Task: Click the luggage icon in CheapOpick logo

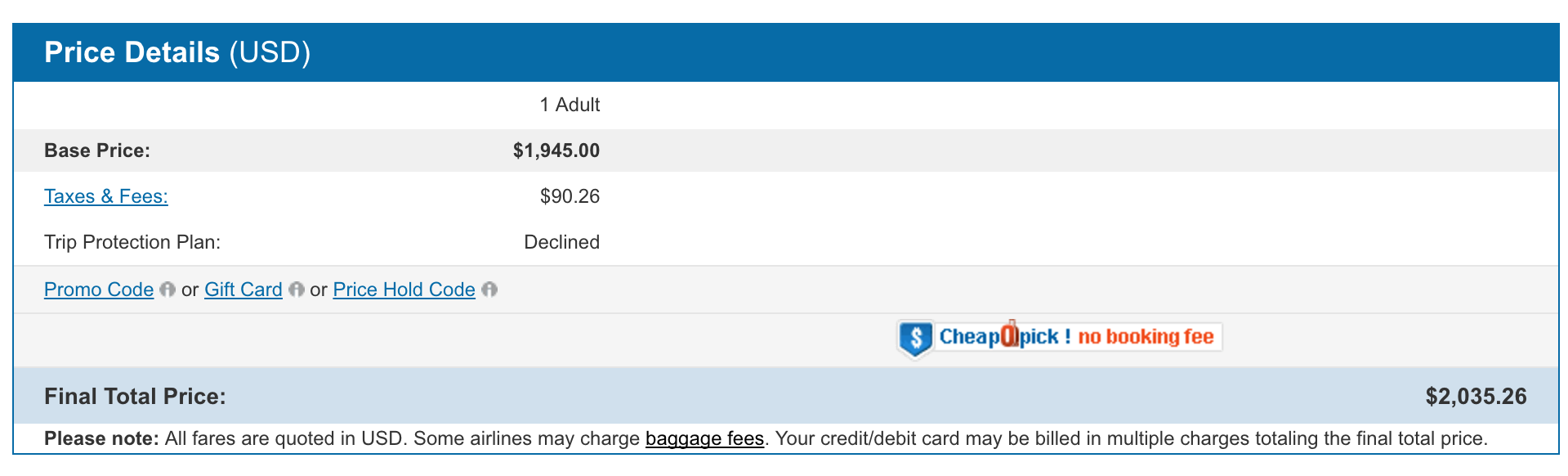Action: pos(1010,335)
